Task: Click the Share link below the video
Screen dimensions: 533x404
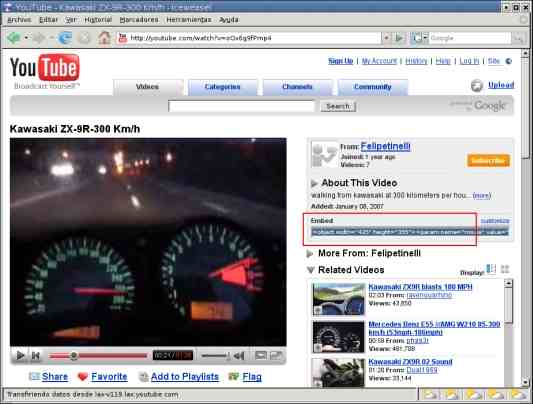Action: pyautogui.click(x=55, y=376)
